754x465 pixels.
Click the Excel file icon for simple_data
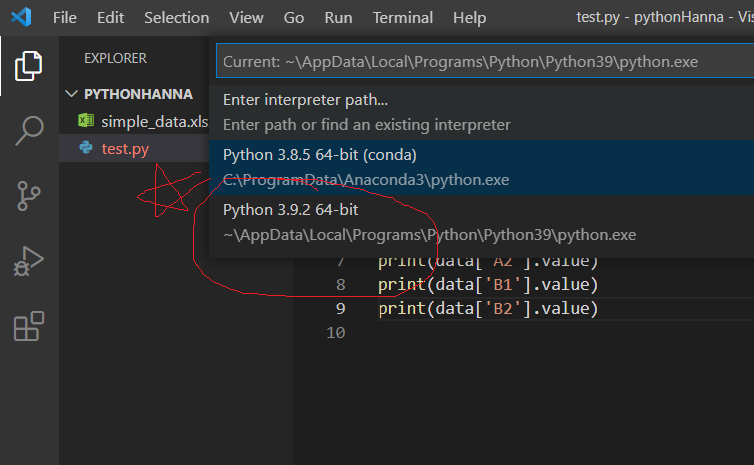click(86, 120)
